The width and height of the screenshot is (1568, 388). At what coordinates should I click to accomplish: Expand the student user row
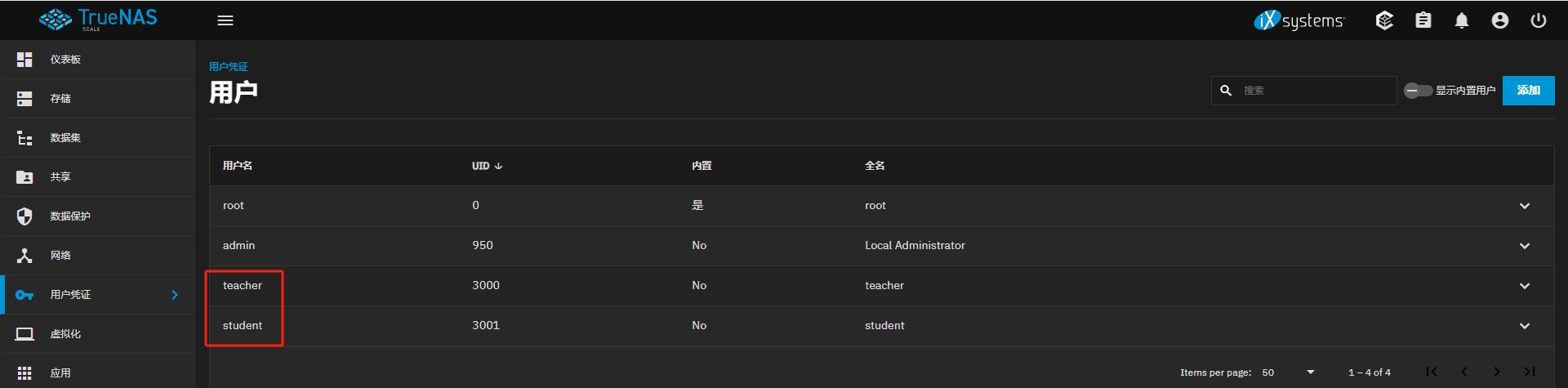click(x=1525, y=326)
